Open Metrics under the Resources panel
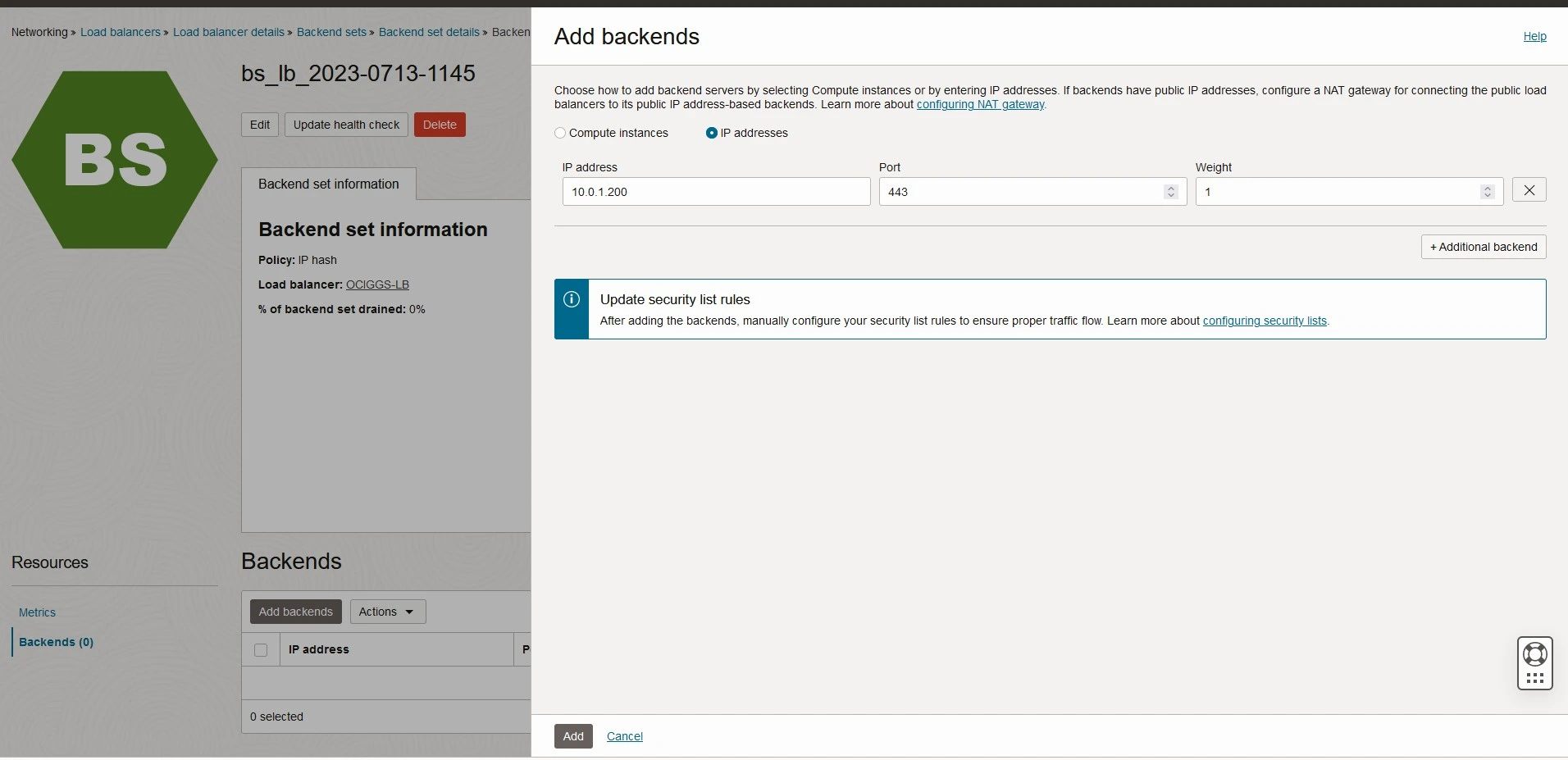This screenshot has width=1568, height=760. click(x=37, y=612)
